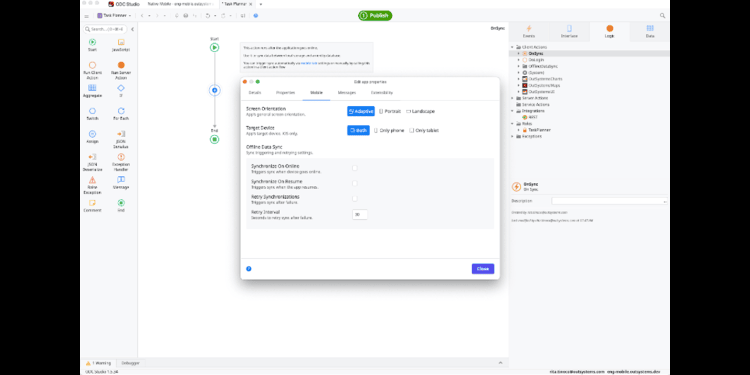Click the blue help icon in toolbar
Image resolution: width=750 pixels, height=375 pixels.
255,16
